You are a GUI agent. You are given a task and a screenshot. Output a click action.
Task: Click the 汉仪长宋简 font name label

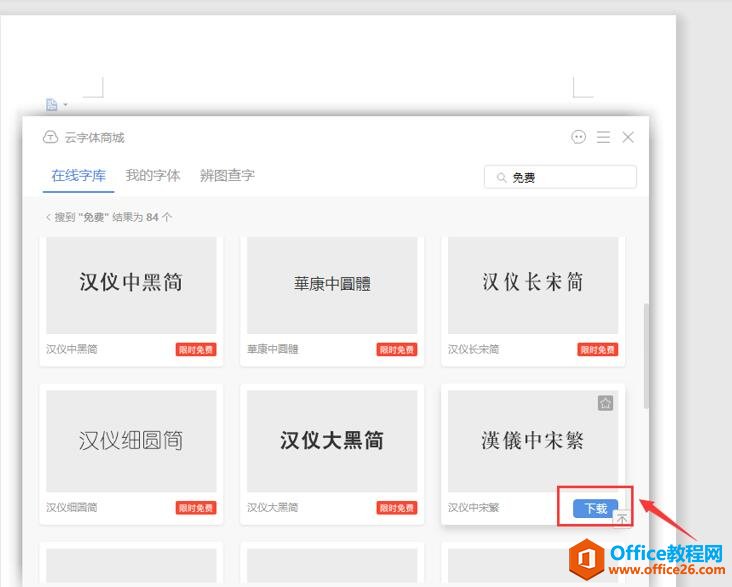pos(473,349)
